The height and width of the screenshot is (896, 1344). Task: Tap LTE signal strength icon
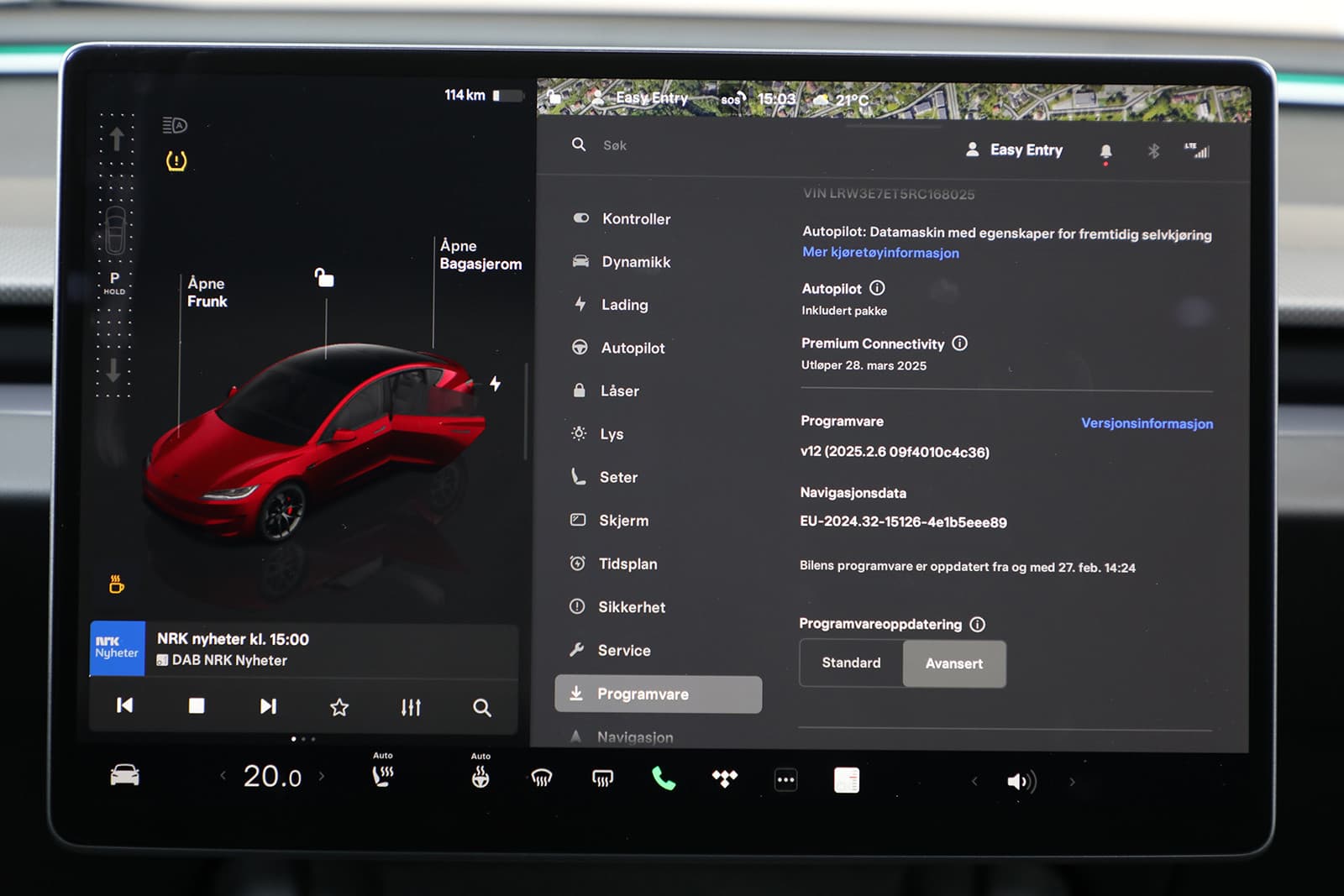[1197, 150]
